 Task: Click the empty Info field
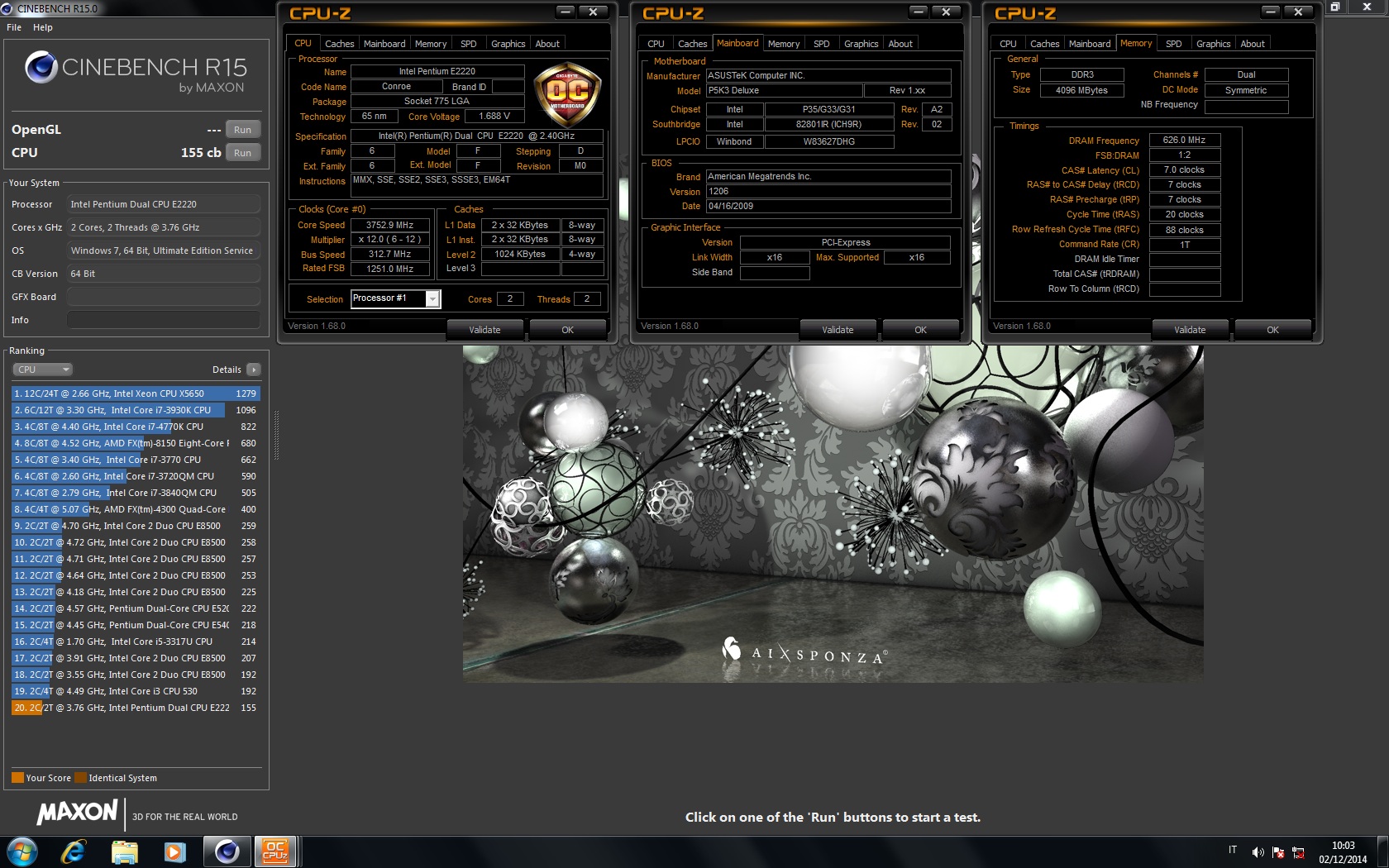click(164, 320)
